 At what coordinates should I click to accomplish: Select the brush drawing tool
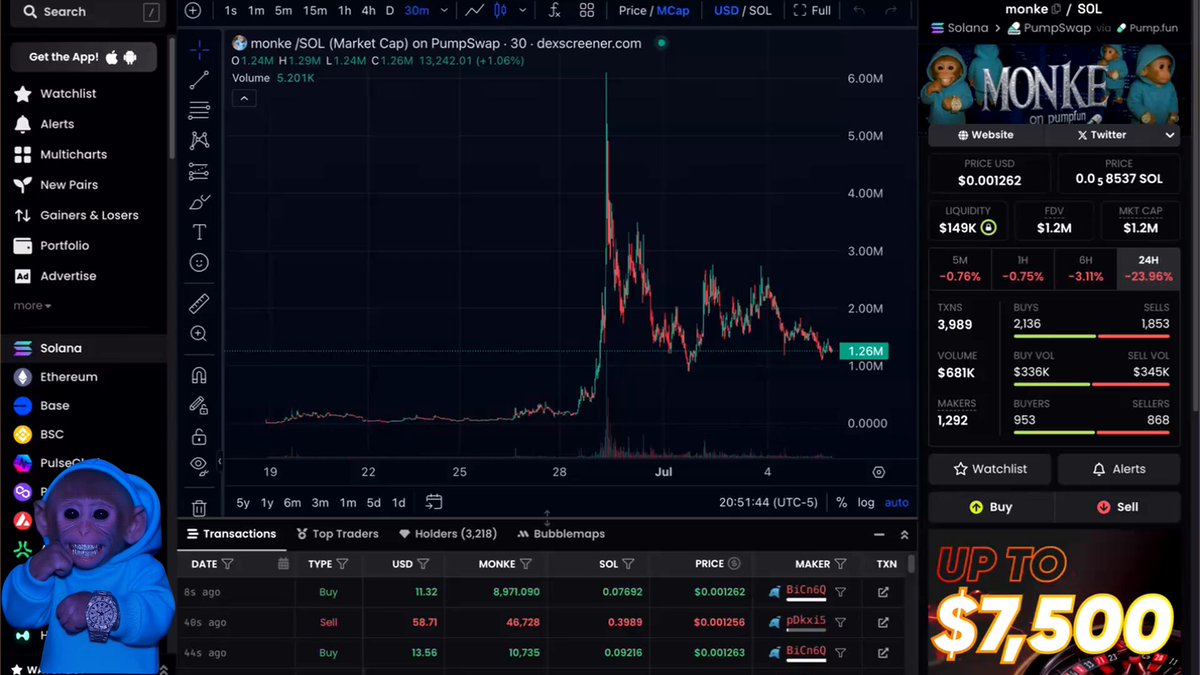[x=199, y=202]
